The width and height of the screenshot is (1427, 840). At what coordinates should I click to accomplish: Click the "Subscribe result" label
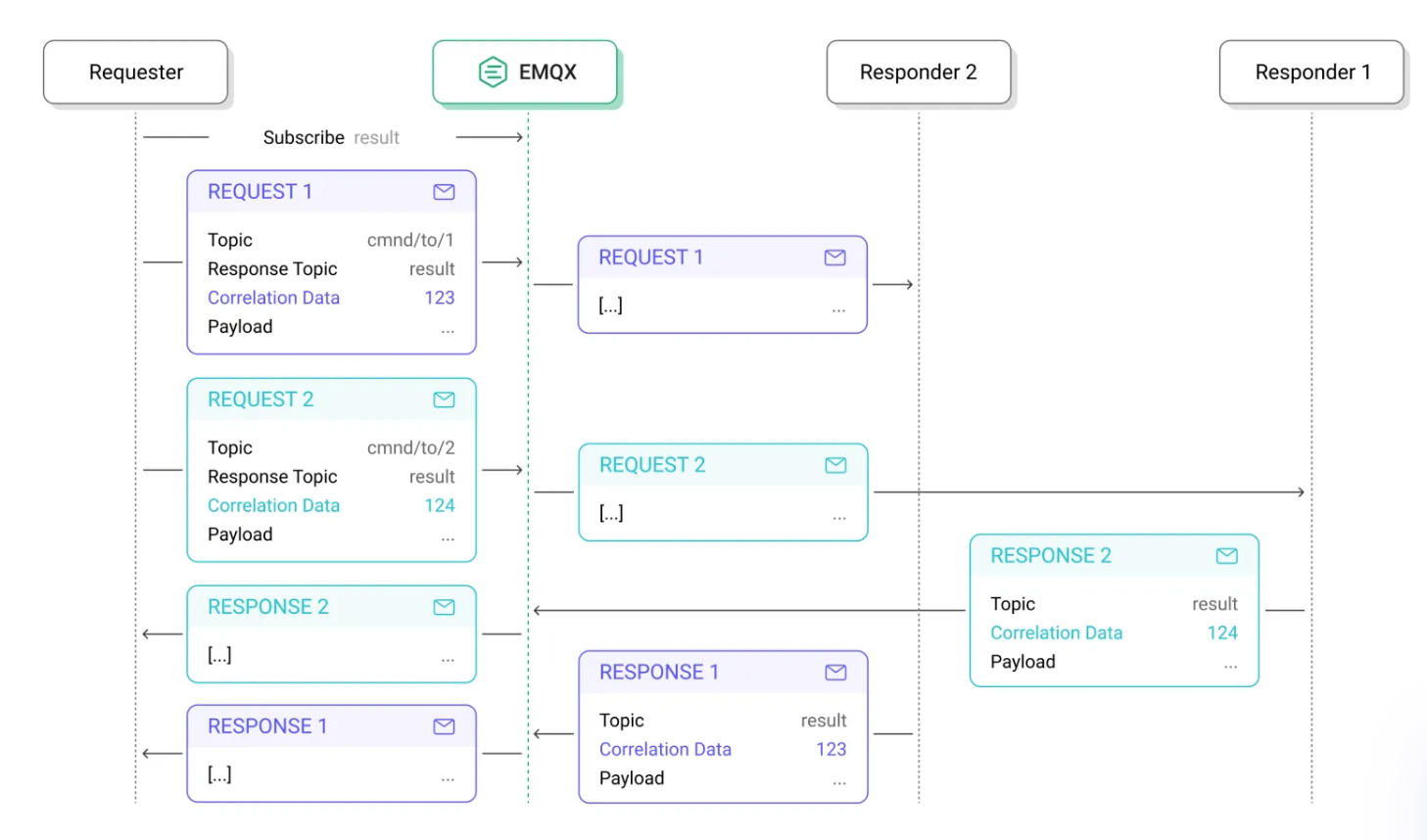click(331, 138)
